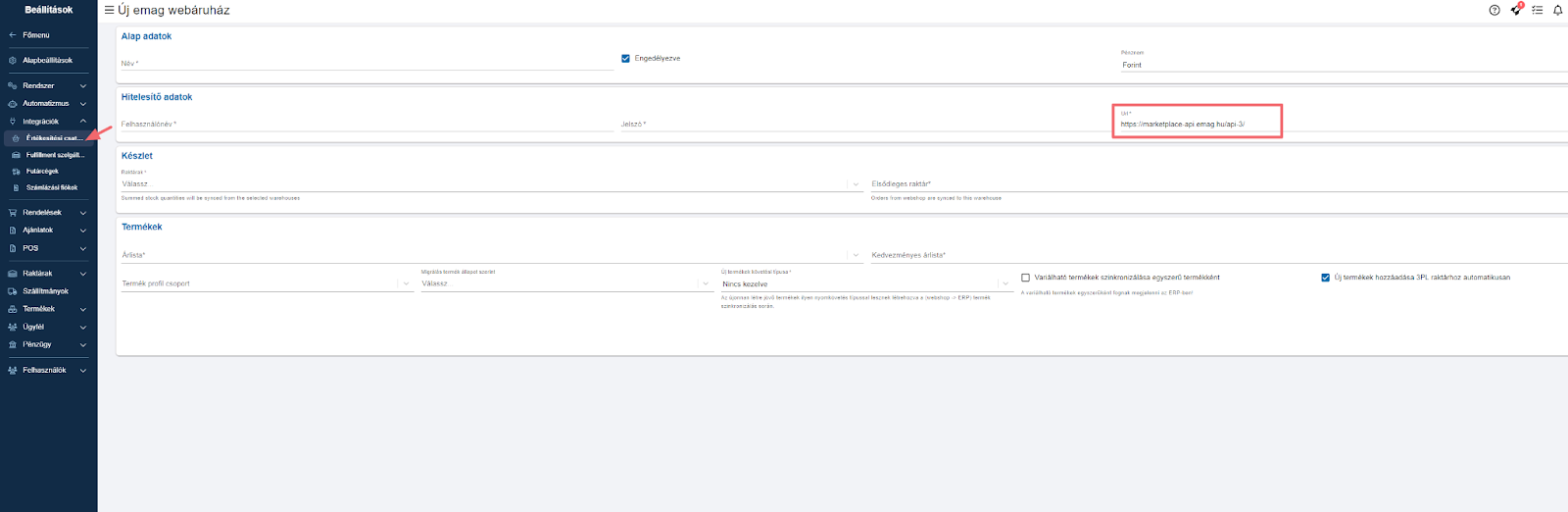Click the Url field with emag API address
The image size is (1568, 512).
pos(1196,125)
